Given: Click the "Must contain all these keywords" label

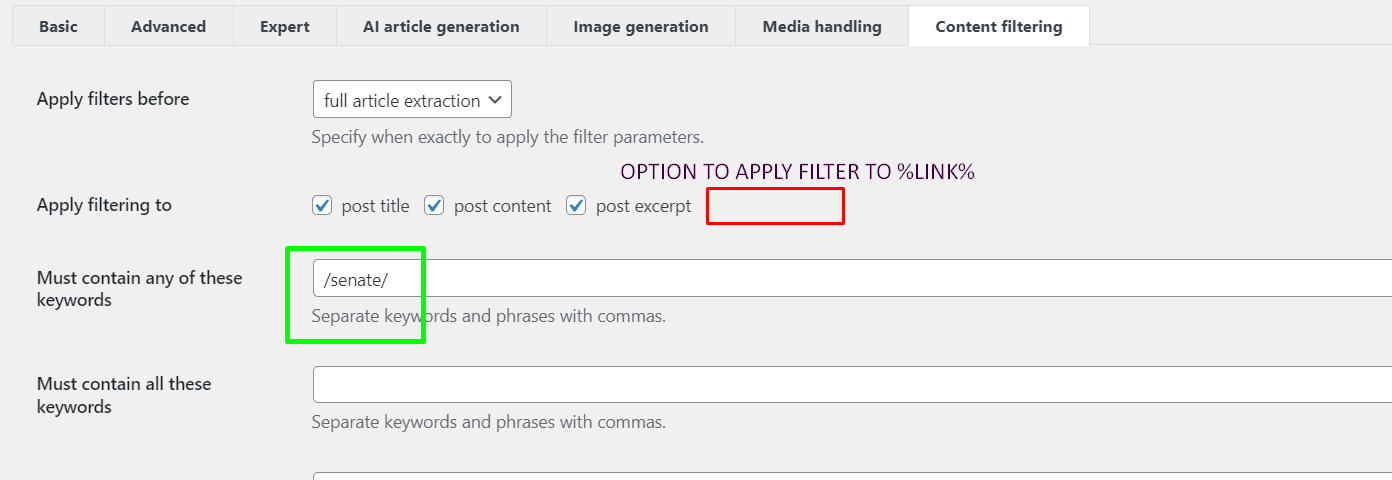Looking at the screenshot, I should click(124, 395).
